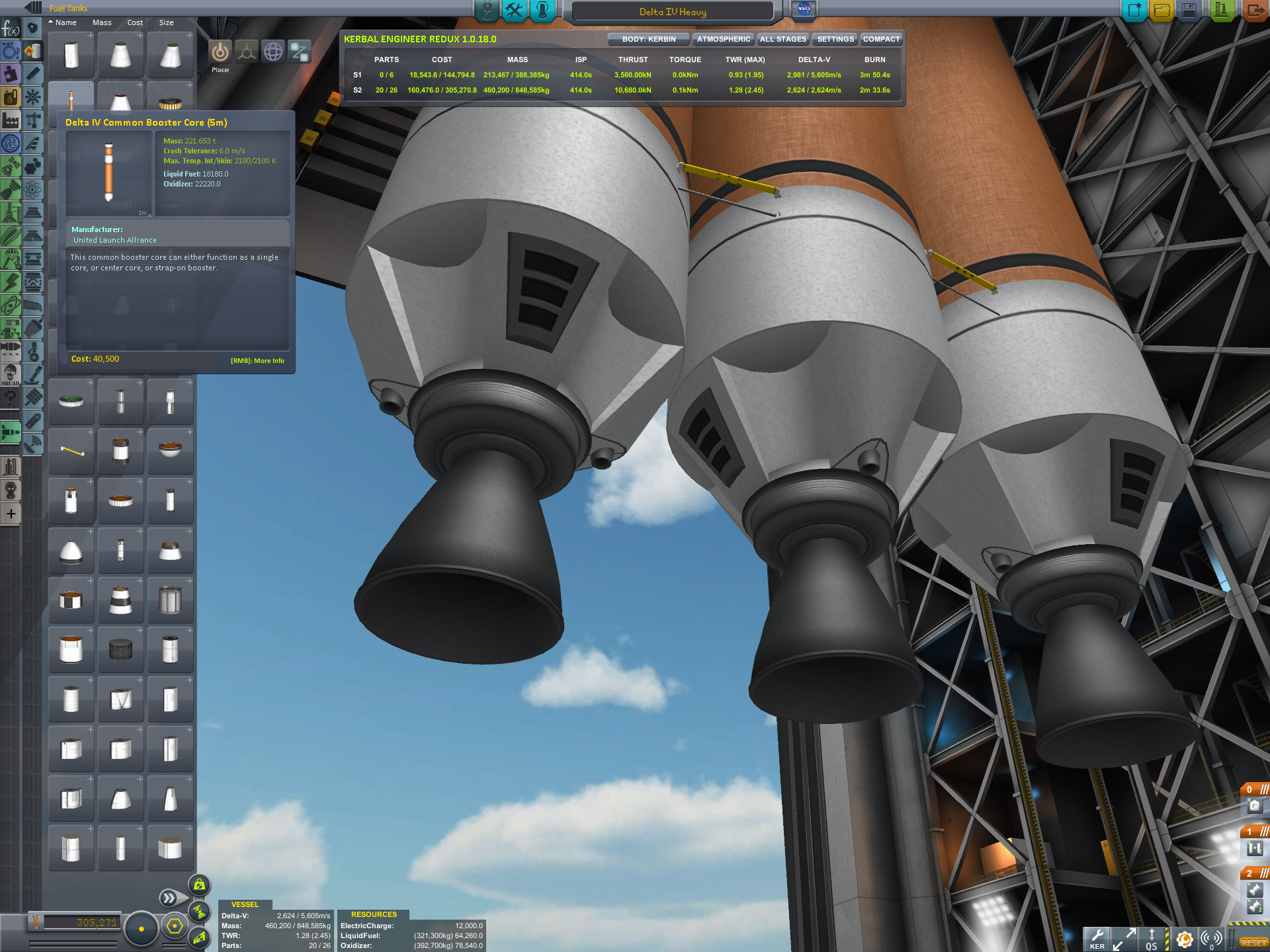
Task: Filter parts by manufacturer factory icon
Action: pyautogui.click(x=11, y=120)
